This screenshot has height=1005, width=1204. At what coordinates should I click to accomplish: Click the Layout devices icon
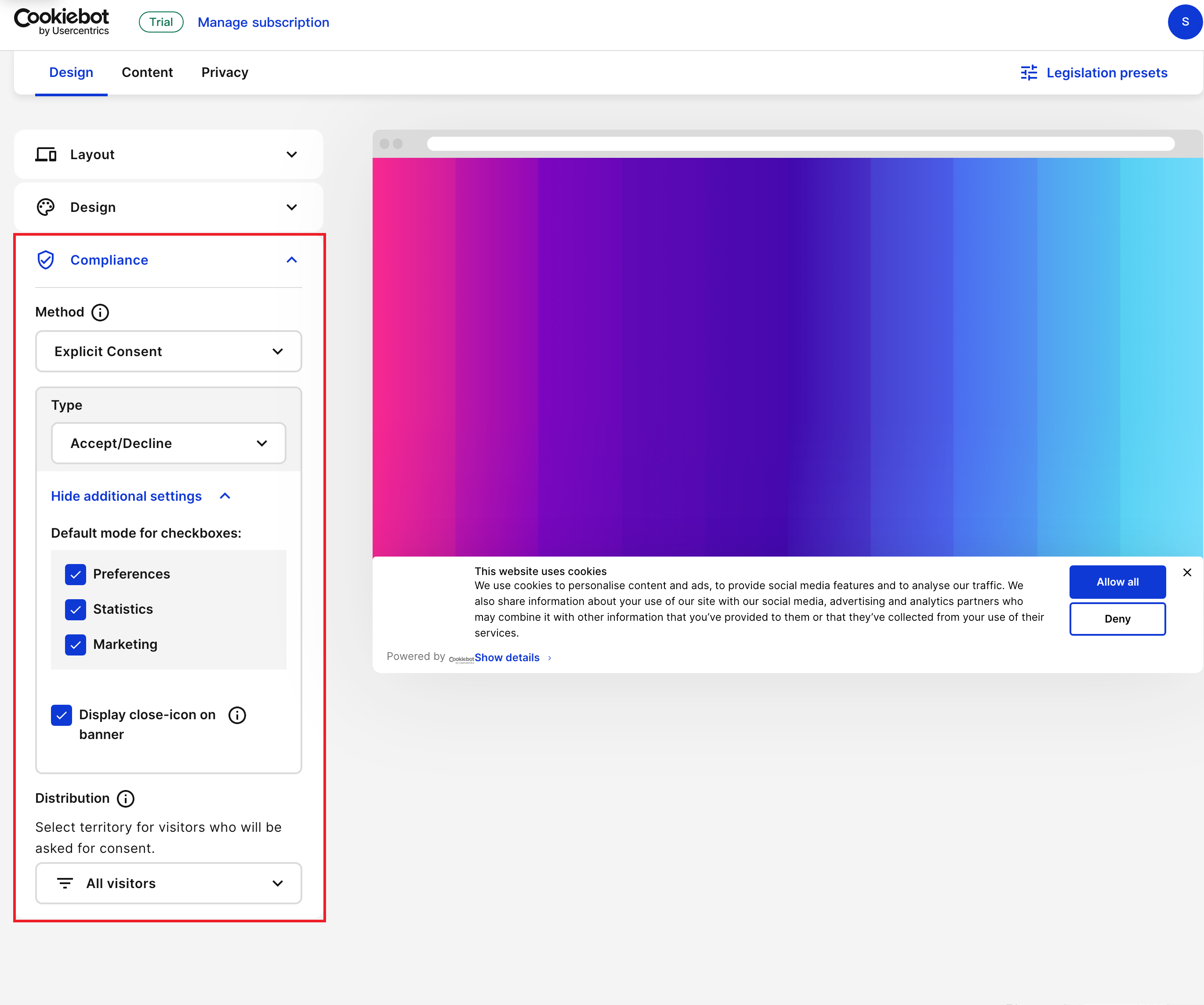coord(46,154)
